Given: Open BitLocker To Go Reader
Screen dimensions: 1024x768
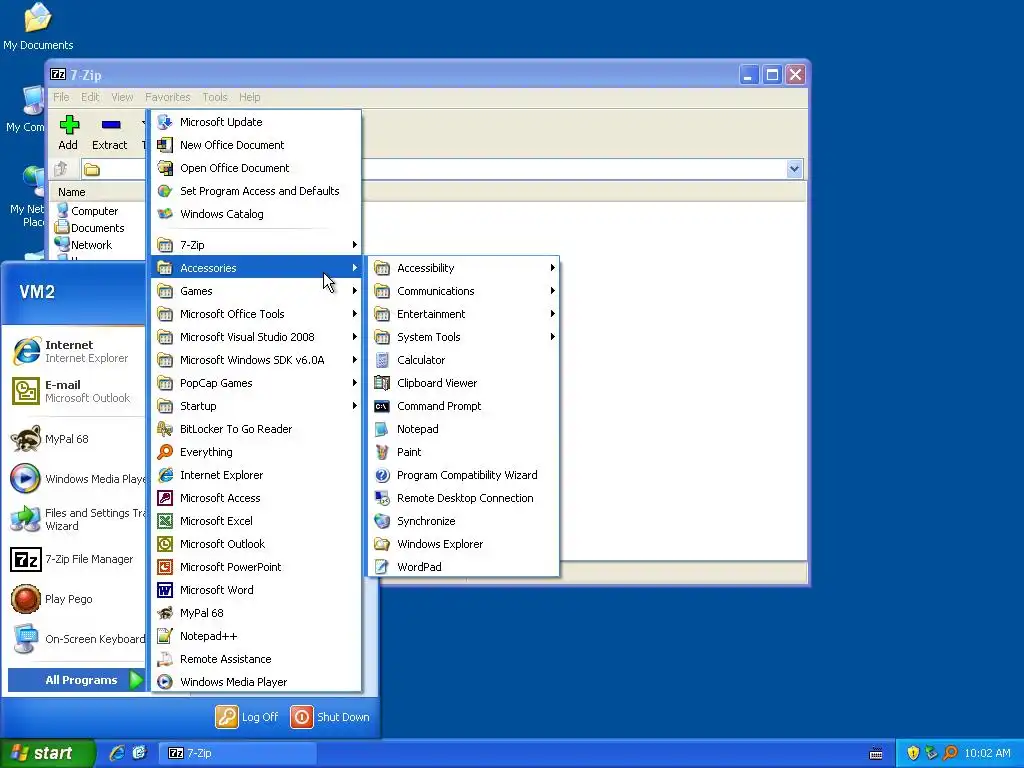Looking at the screenshot, I should coord(256,429).
